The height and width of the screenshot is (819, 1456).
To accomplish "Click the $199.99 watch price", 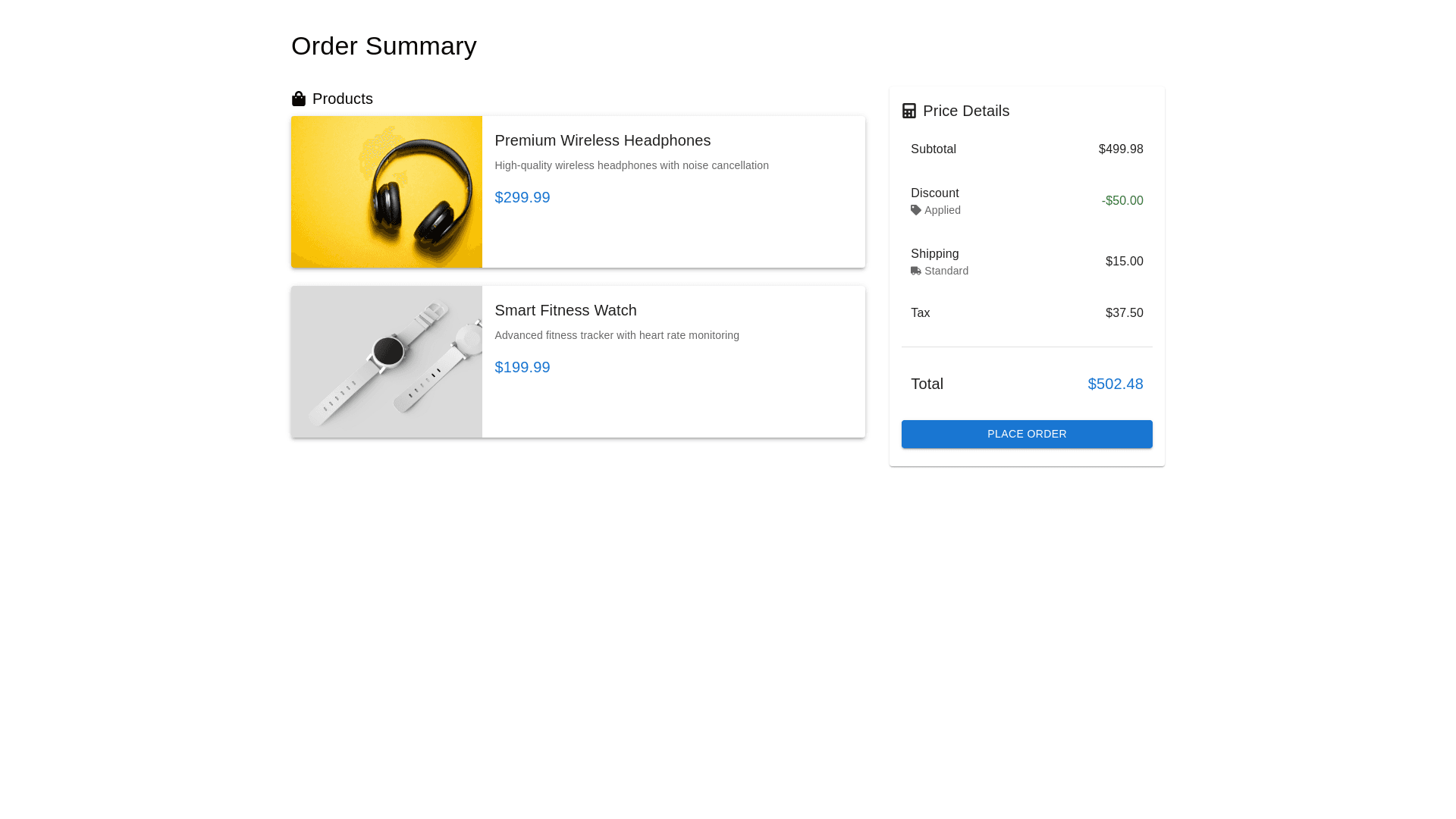I will pyautogui.click(x=522, y=367).
